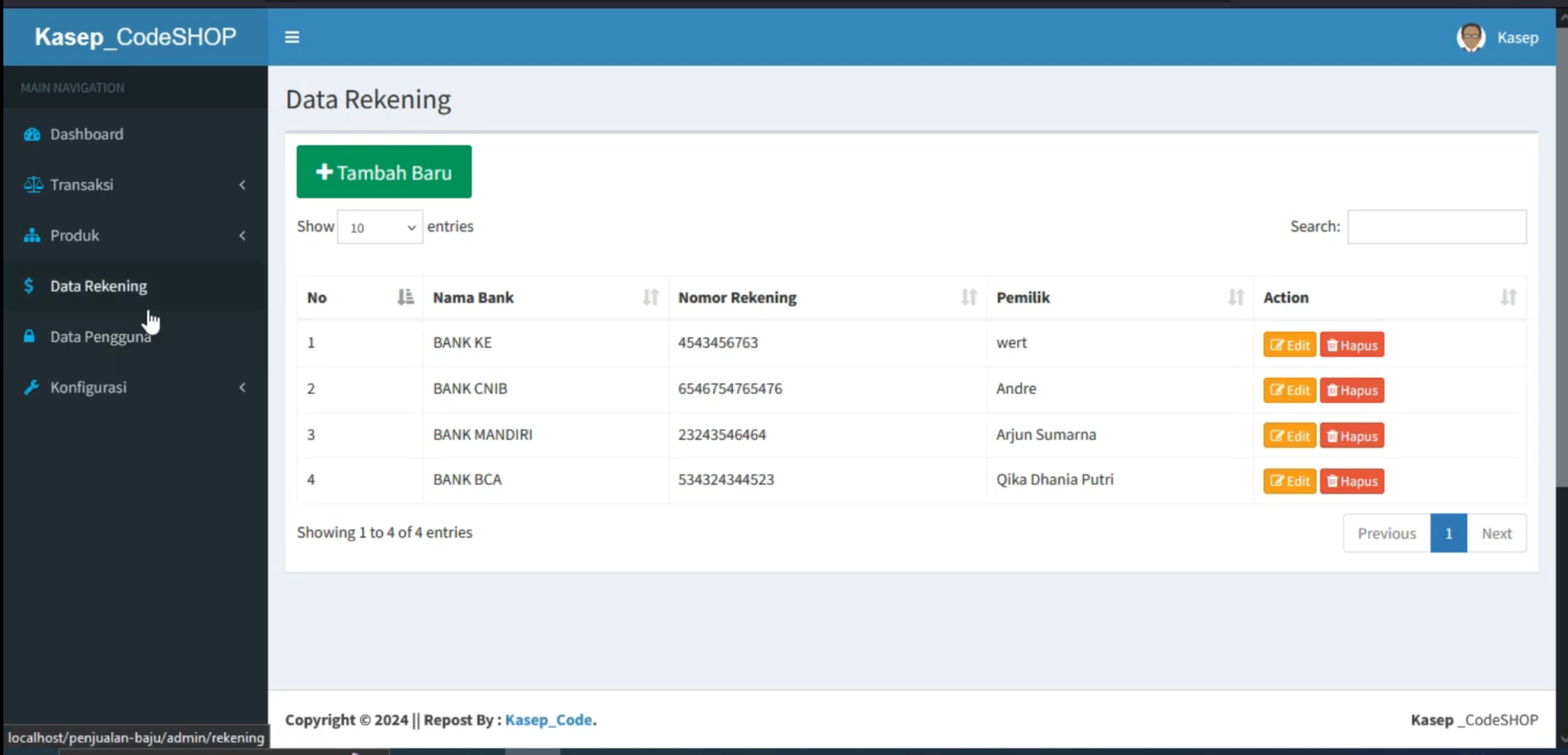Click the Tambah Baru button
The width and height of the screenshot is (1568, 755).
[384, 172]
